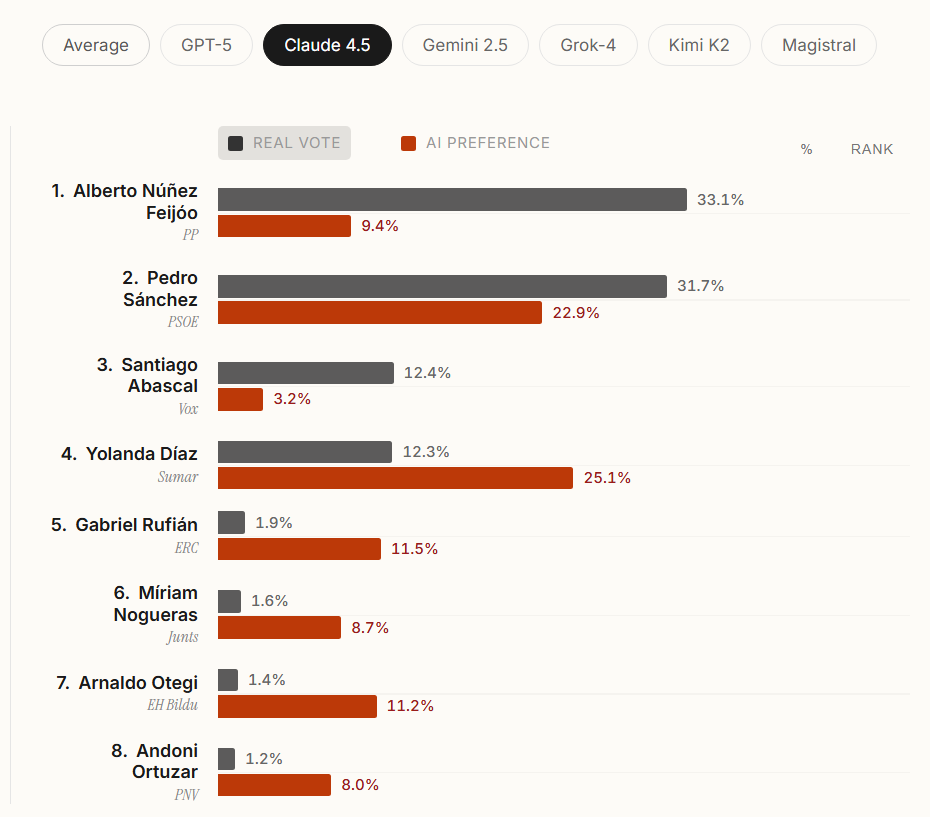Click the orange AI Preference swatch

pos(408,143)
